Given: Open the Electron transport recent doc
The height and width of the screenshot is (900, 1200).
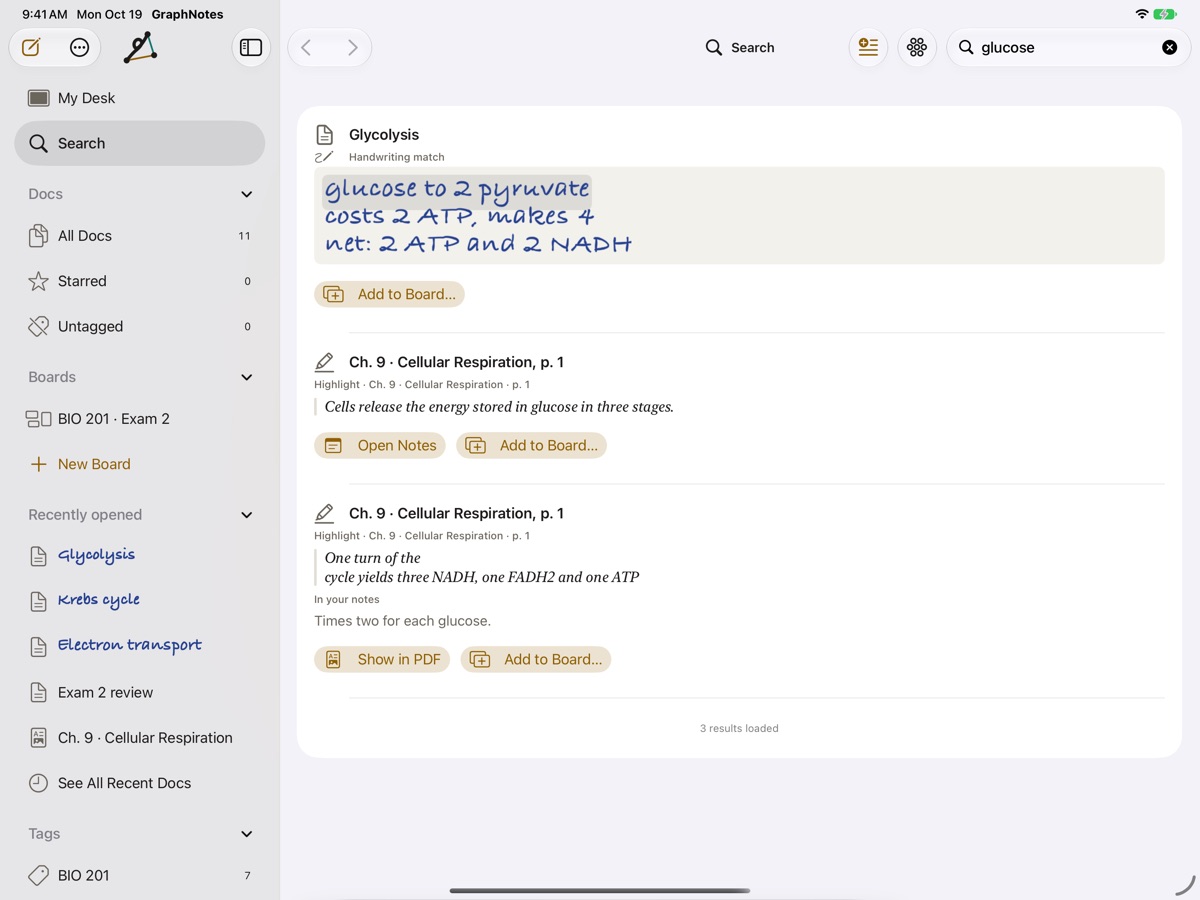Looking at the screenshot, I should [x=140, y=646].
